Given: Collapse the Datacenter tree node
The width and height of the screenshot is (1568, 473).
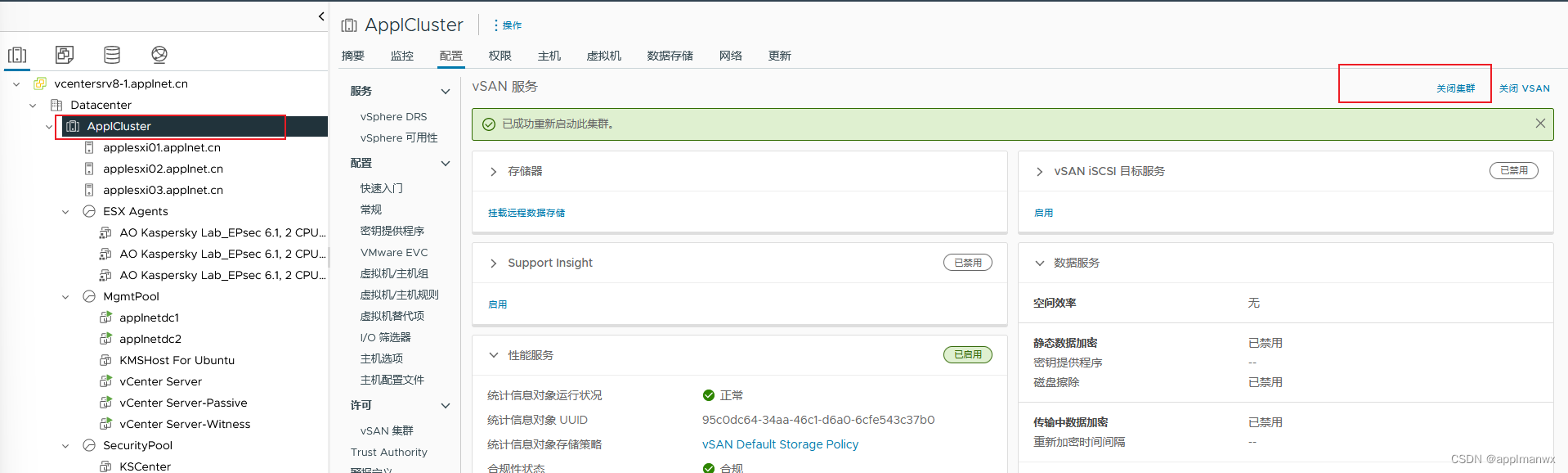Looking at the screenshot, I should point(33,105).
